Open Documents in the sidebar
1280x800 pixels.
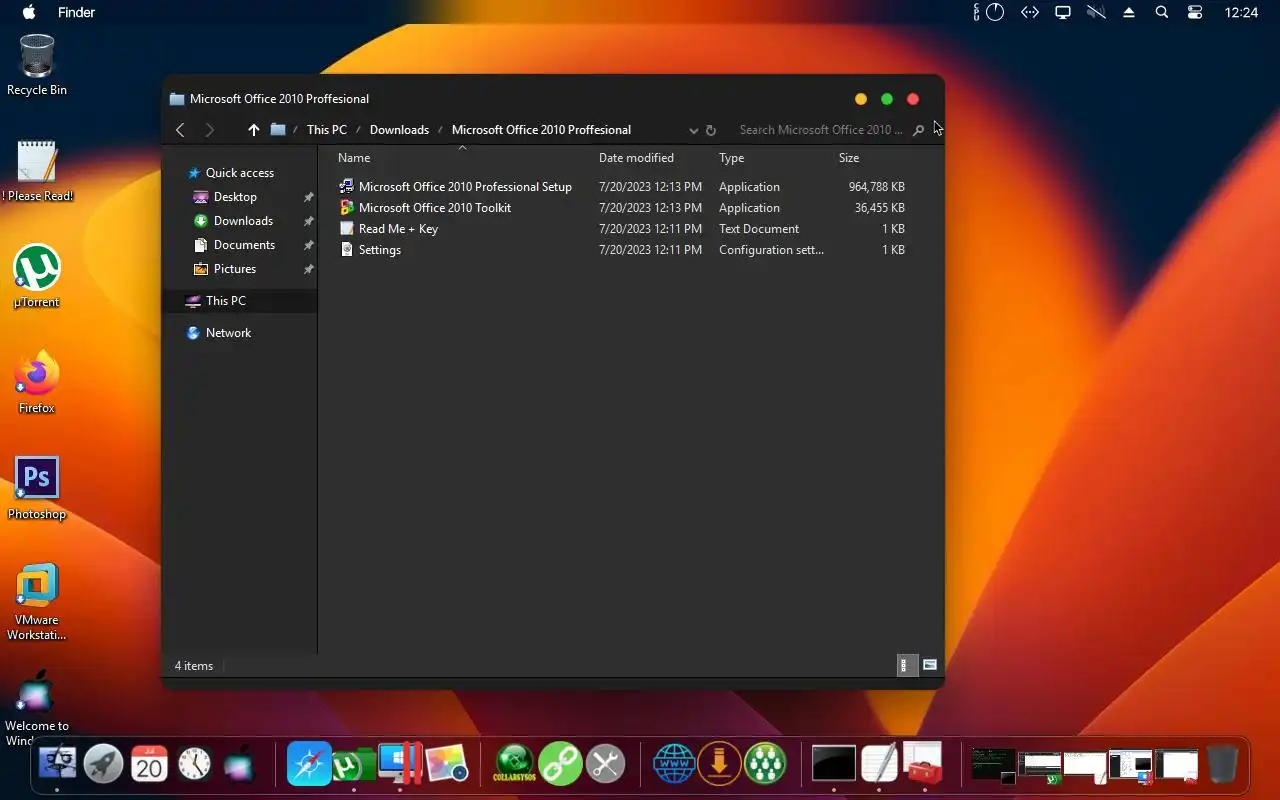point(244,245)
